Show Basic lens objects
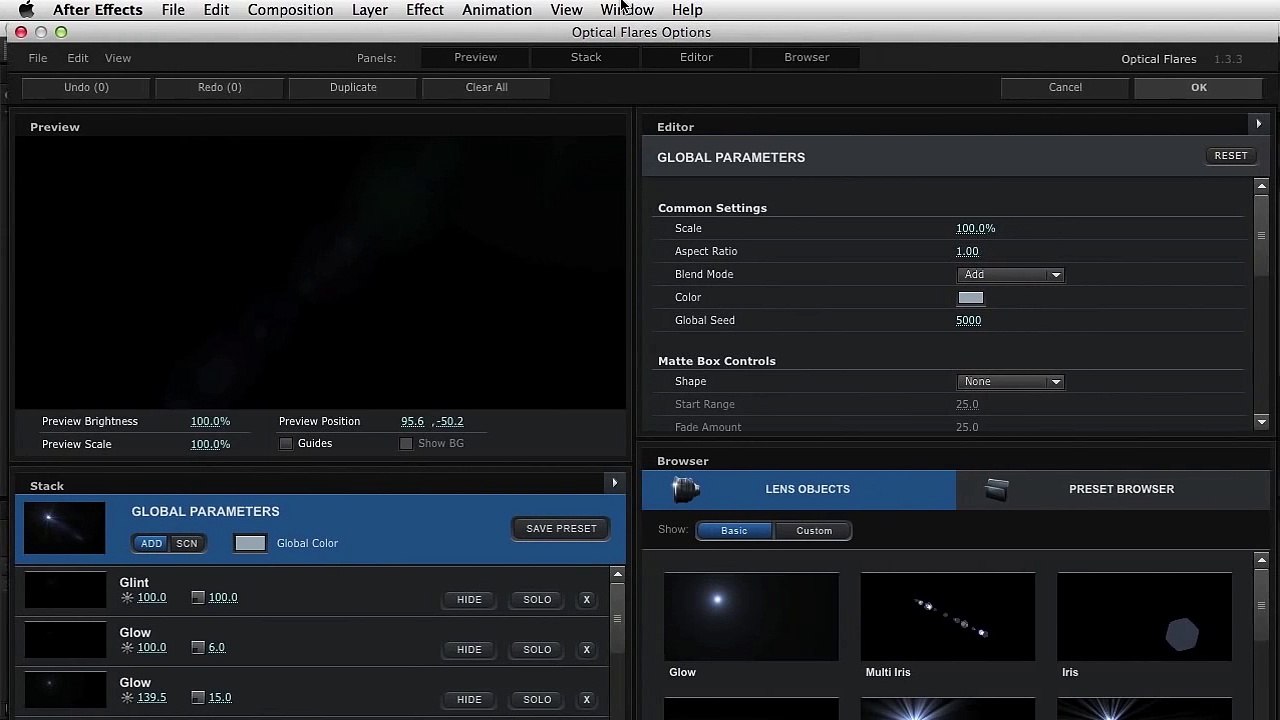Image resolution: width=1280 pixels, height=720 pixels. pos(734,531)
